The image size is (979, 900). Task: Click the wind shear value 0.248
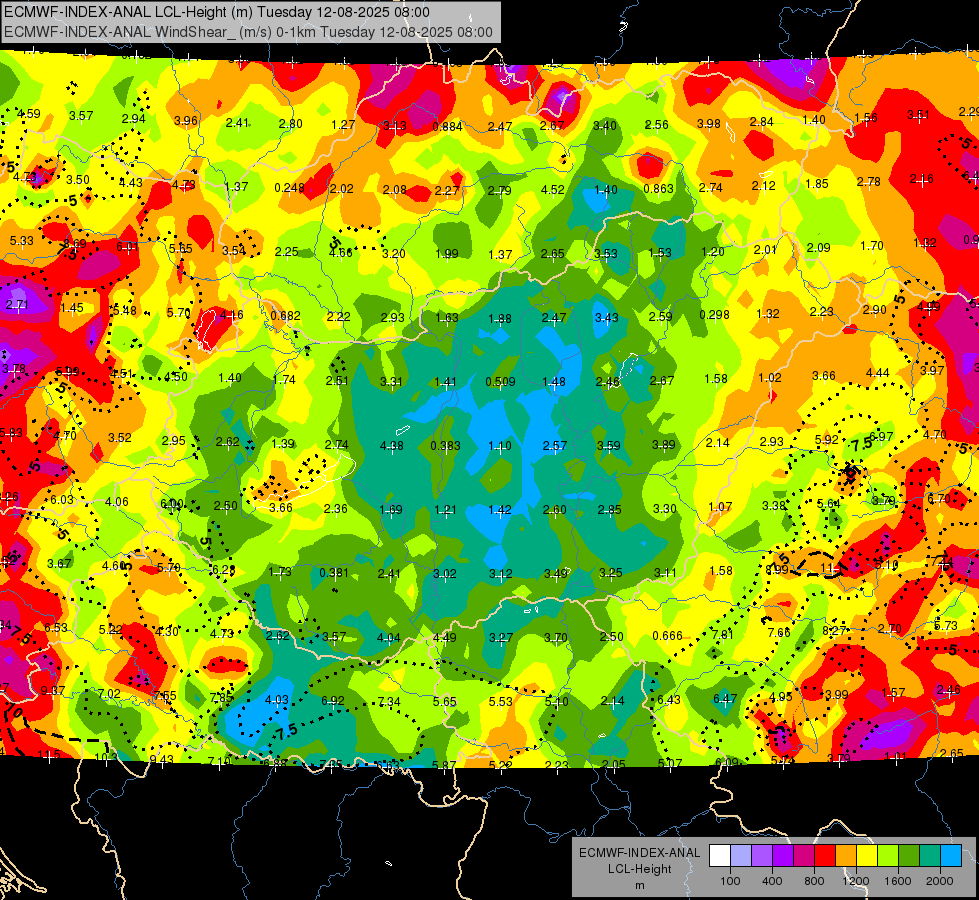[290, 187]
